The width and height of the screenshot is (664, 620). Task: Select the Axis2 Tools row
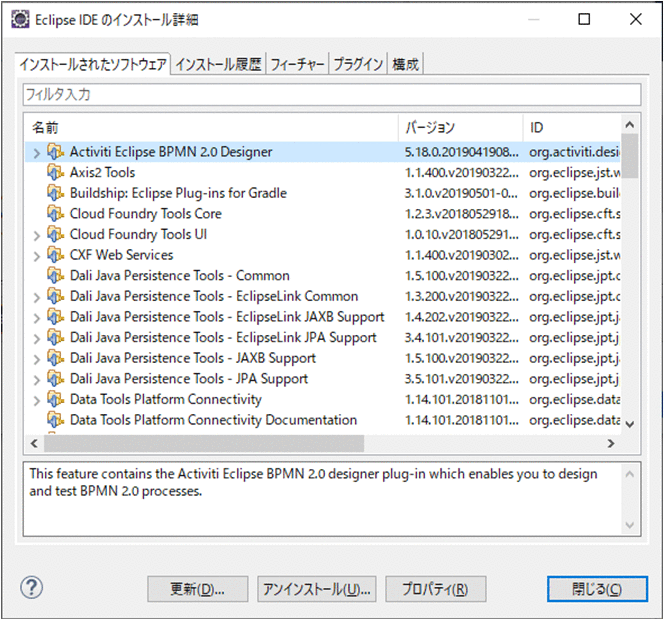point(323,172)
